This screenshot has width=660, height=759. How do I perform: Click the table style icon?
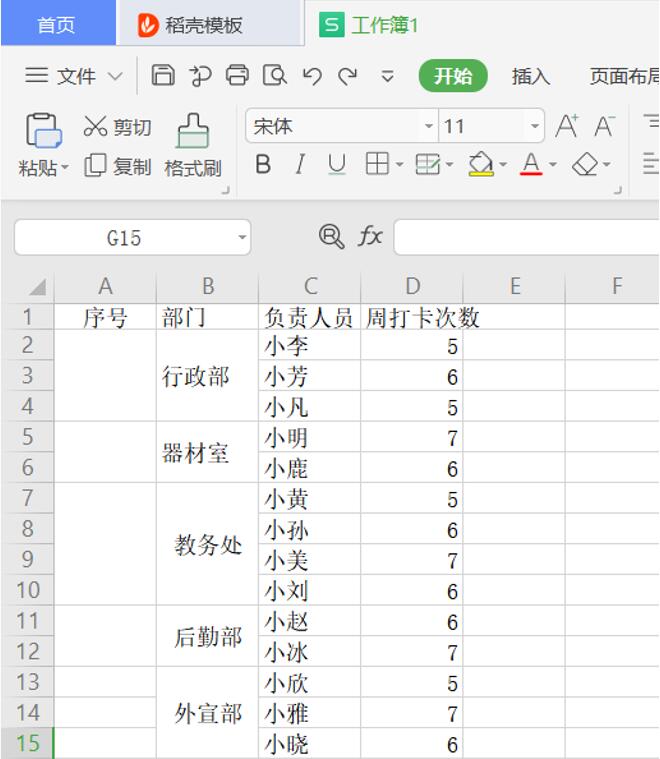(x=428, y=165)
